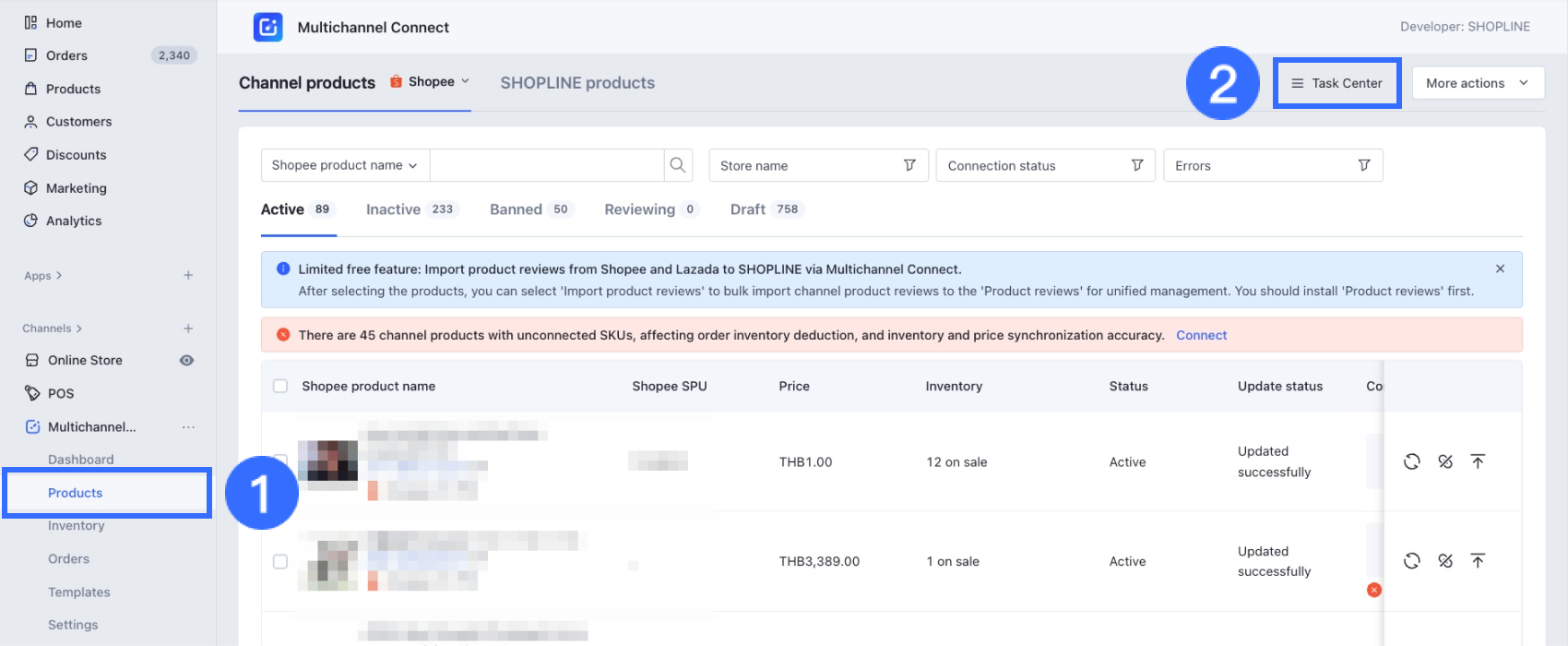1568x646 pixels.
Task: Click the Connect link in error banner
Action: point(1201,335)
